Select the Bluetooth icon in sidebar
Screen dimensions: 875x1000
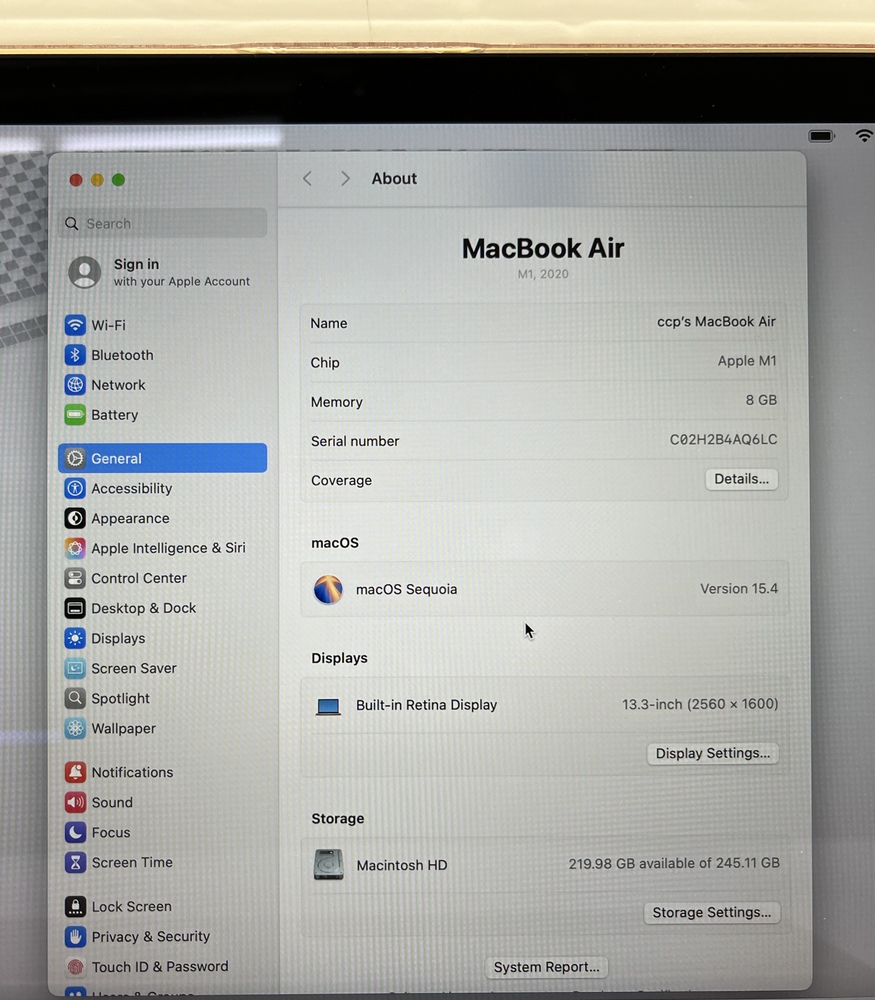point(75,355)
